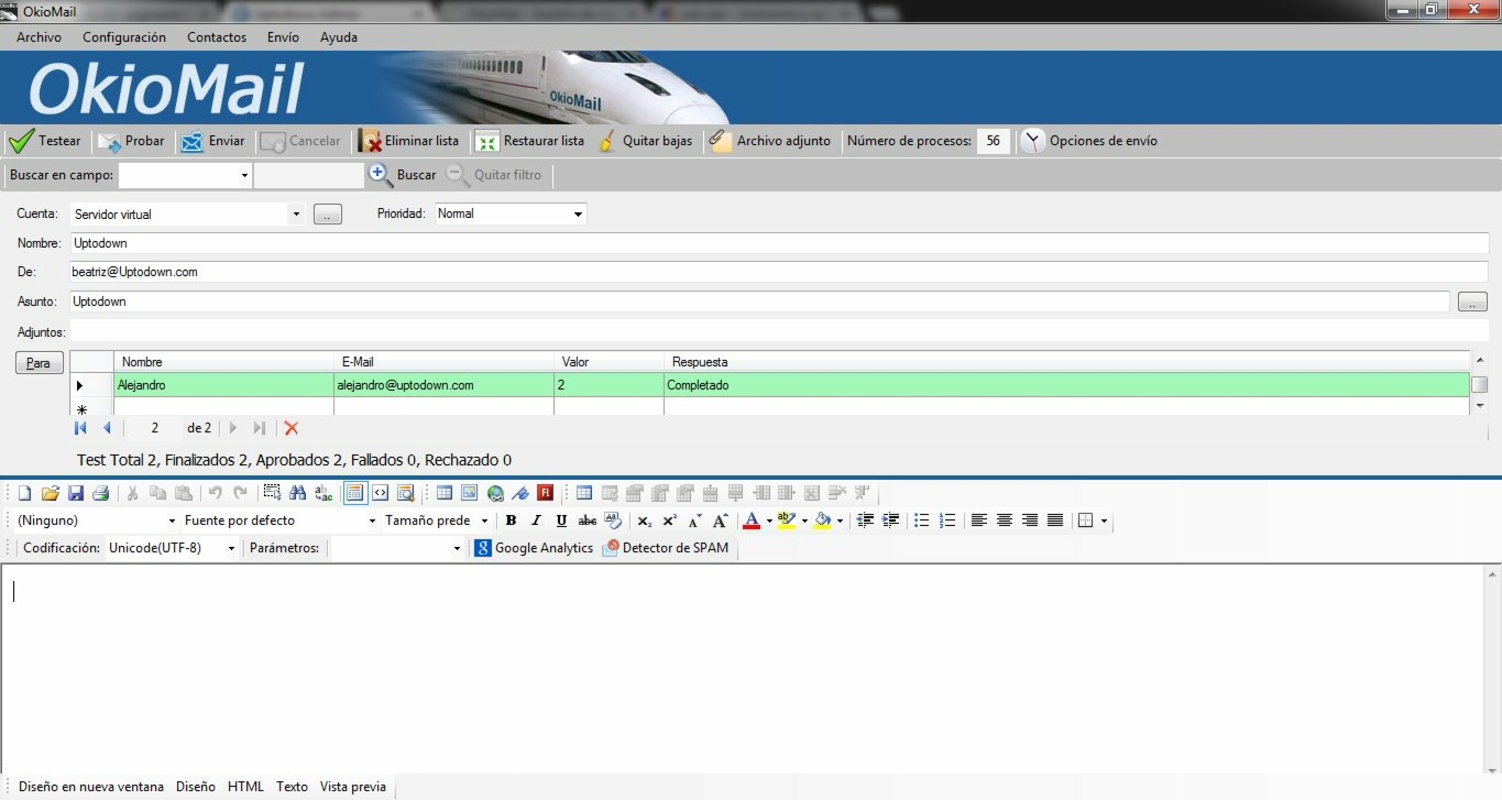The image size is (1502, 800).
Task: Open the Prioridad dropdown set to Normal
Action: tap(510, 214)
